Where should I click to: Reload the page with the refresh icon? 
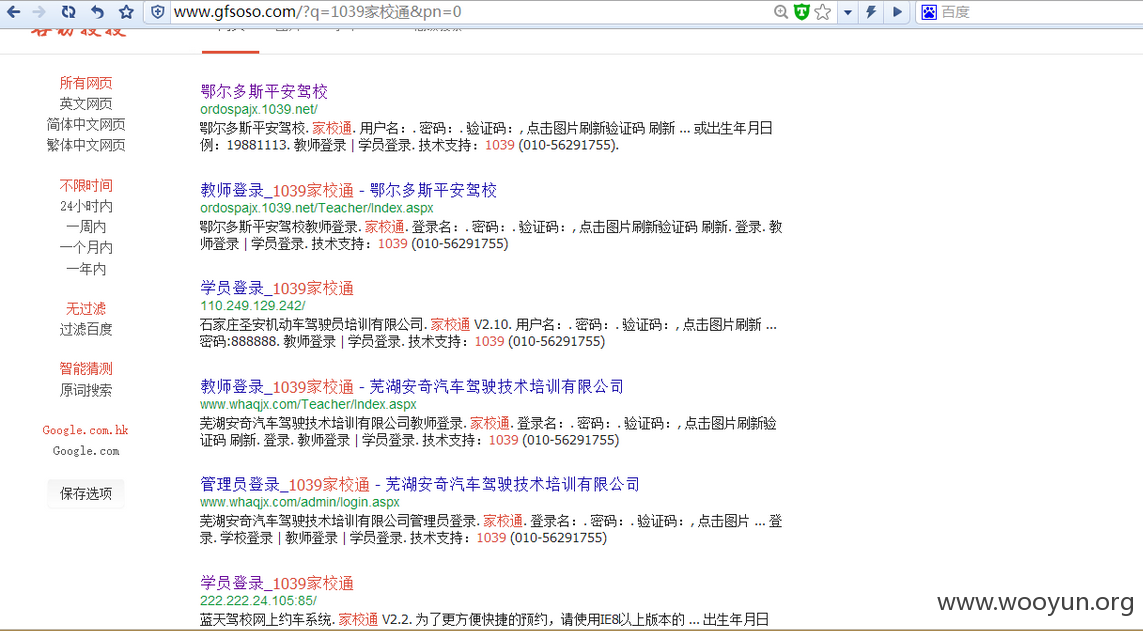coord(69,12)
